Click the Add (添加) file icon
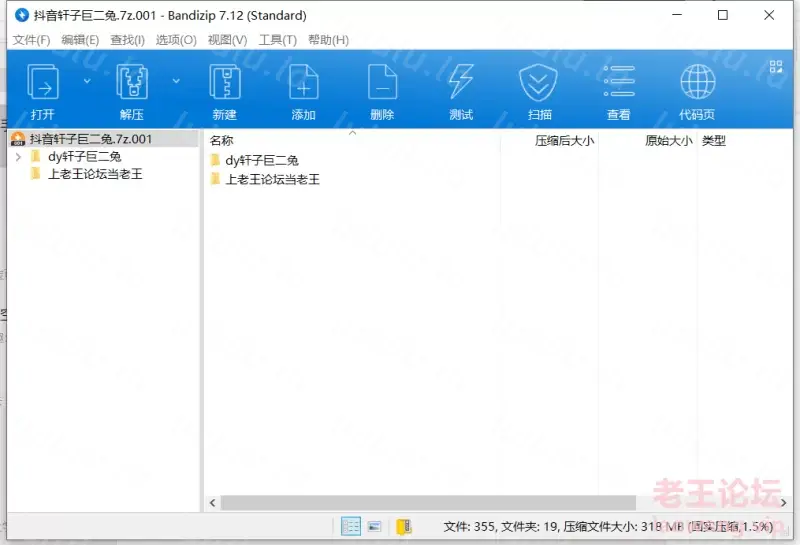The height and width of the screenshot is (545, 800). point(304,82)
